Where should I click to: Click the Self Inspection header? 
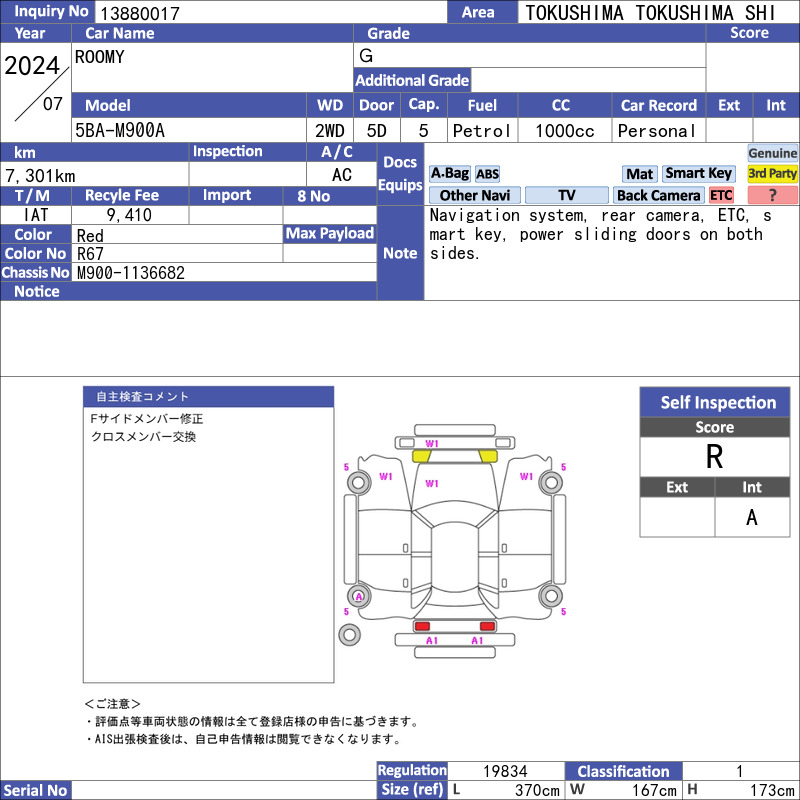tap(715, 402)
